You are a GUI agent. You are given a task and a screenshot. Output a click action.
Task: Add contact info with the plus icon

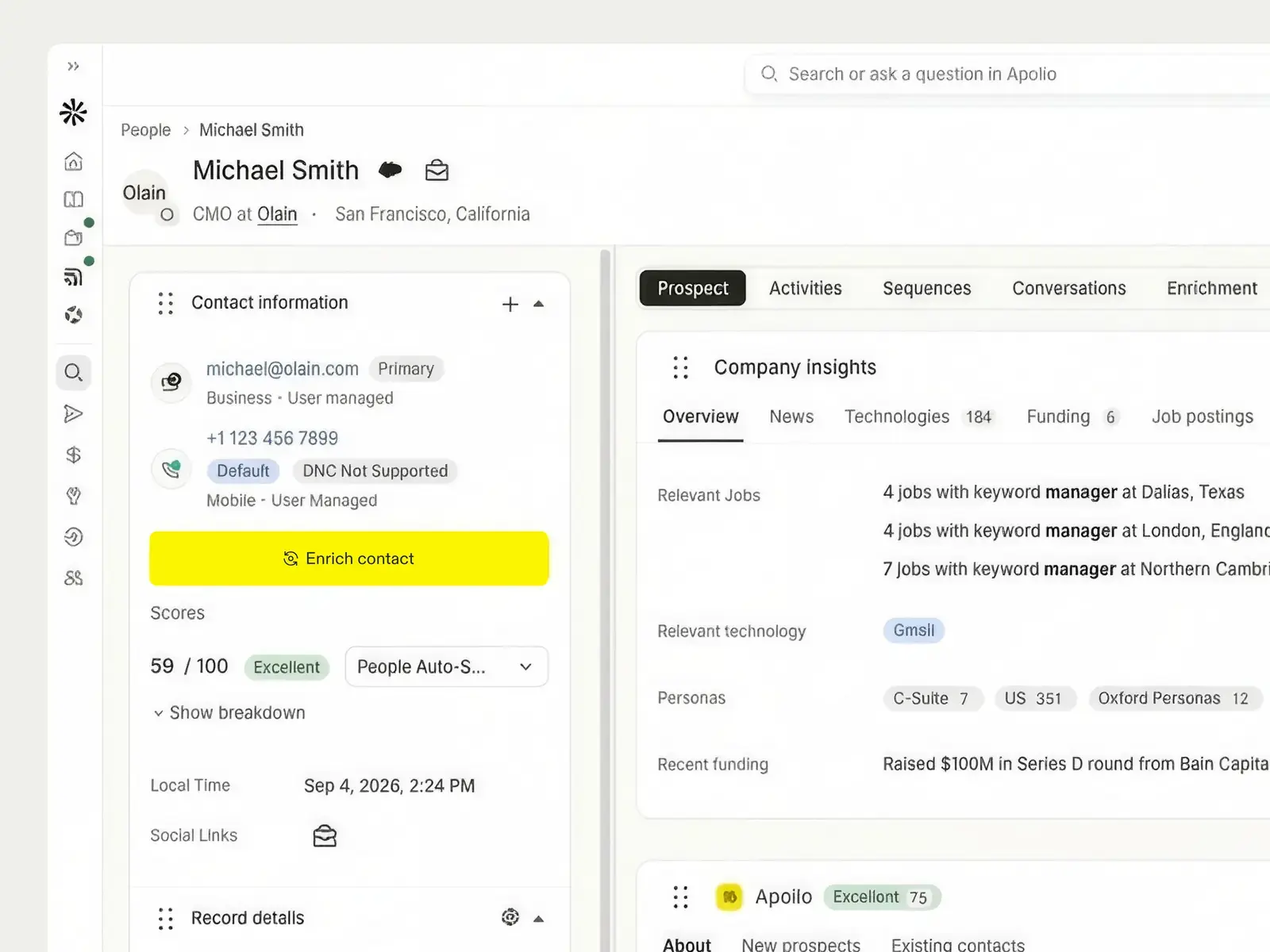coord(510,304)
